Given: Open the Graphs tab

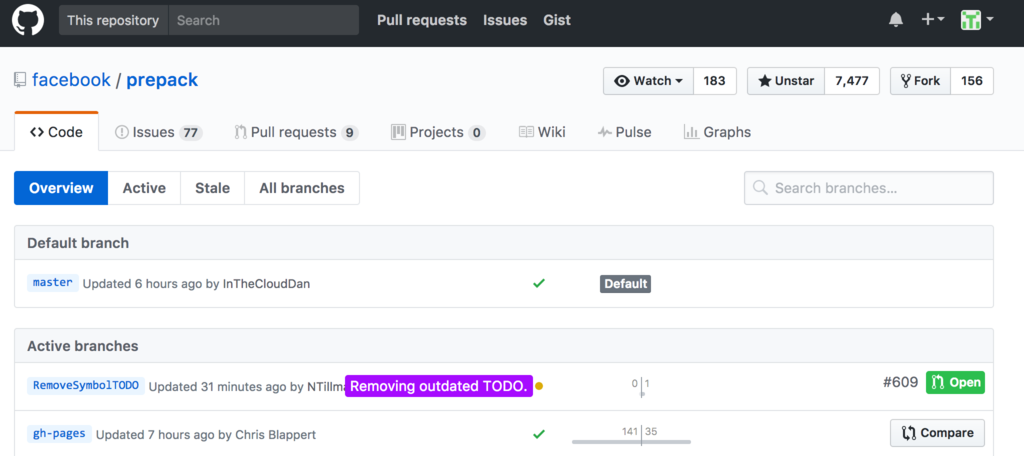Looking at the screenshot, I should 717,133.
